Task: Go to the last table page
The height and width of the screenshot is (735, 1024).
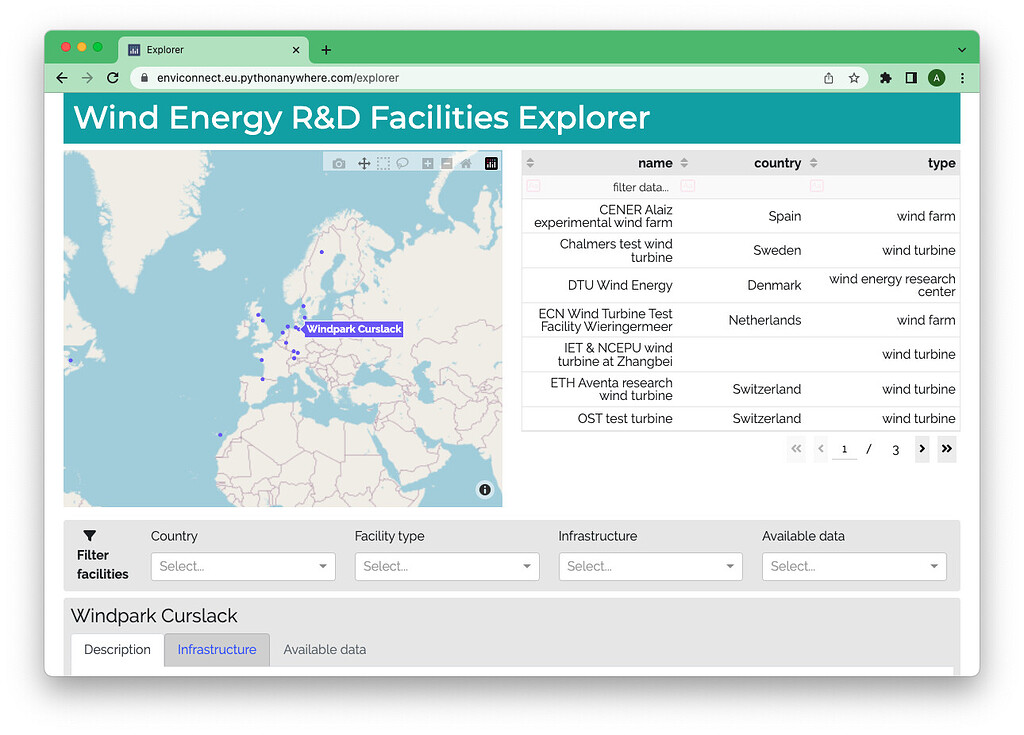Action: click(x=946, y=449)
